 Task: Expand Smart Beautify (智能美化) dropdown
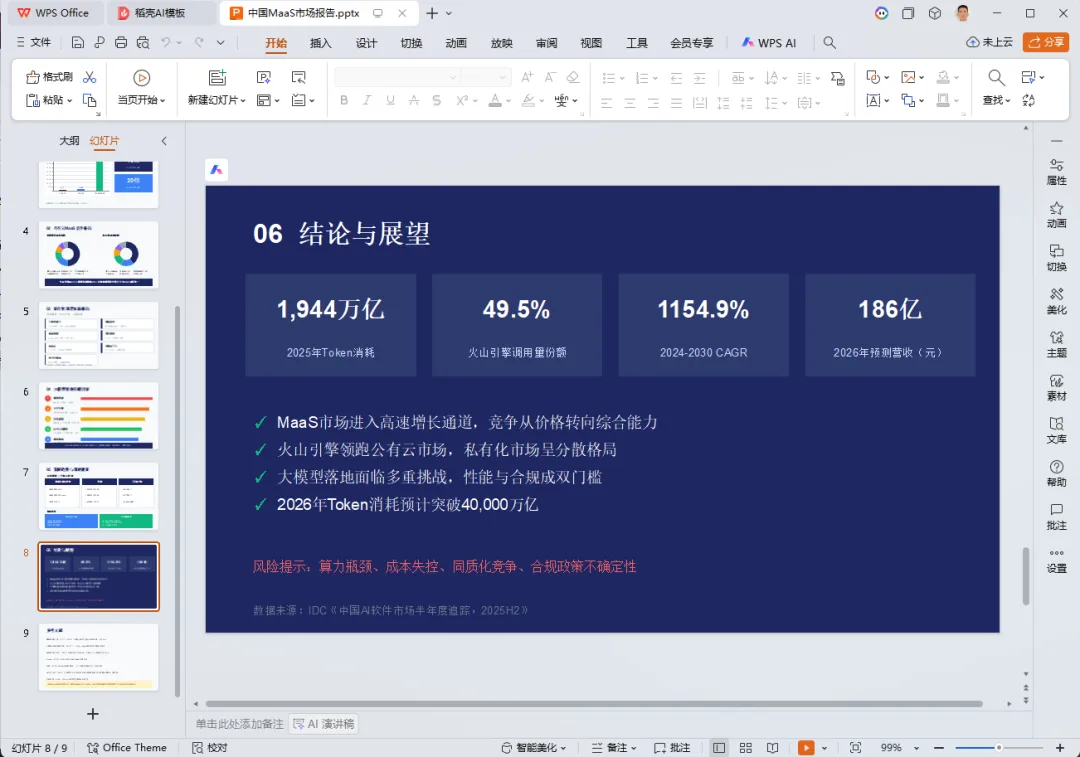[563, 747]
